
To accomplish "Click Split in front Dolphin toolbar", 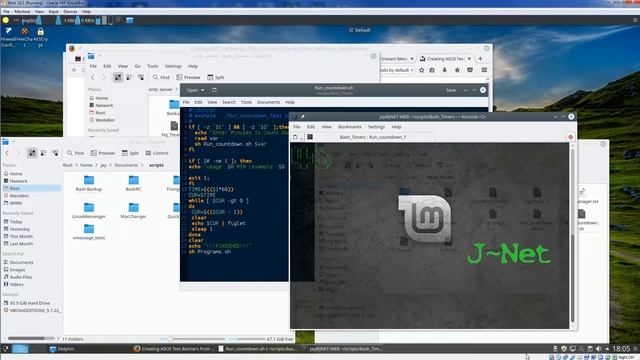I will tap(130, 153).
